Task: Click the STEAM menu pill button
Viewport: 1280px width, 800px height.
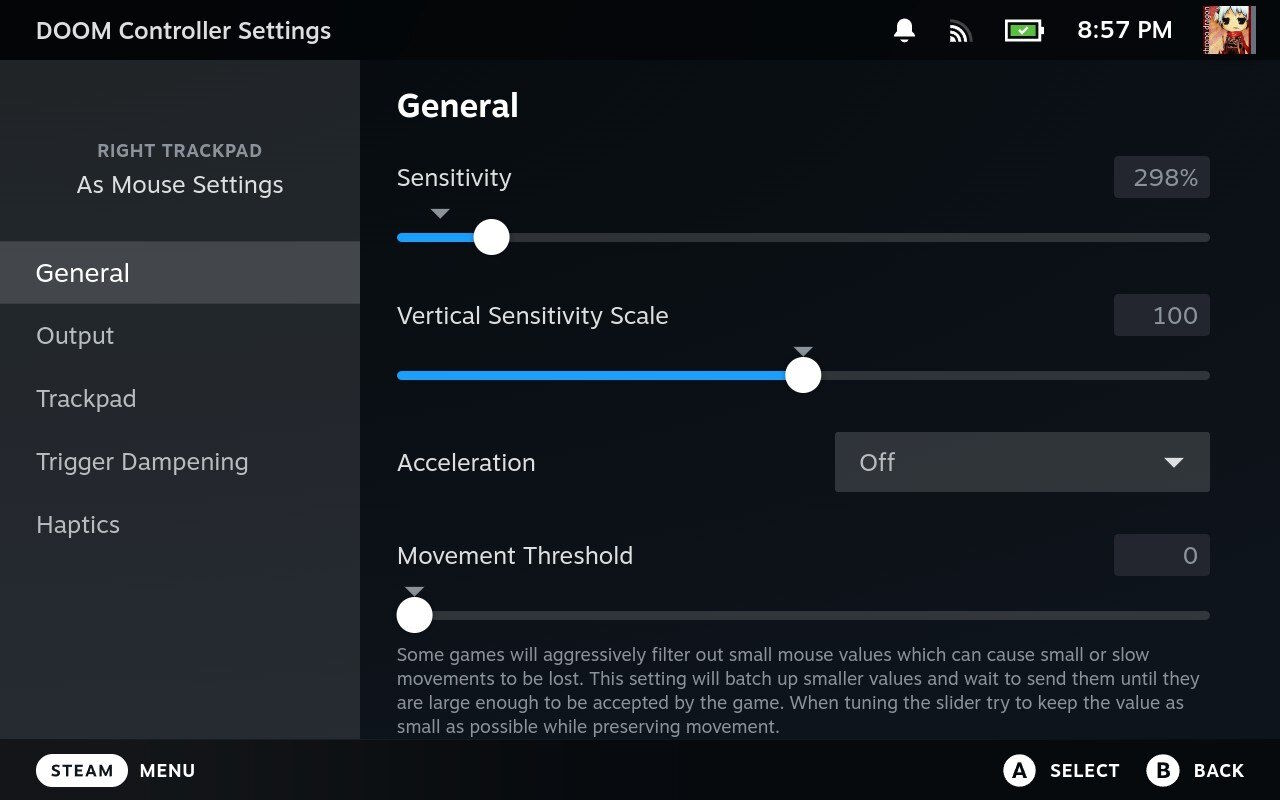Action: point(82,770)
